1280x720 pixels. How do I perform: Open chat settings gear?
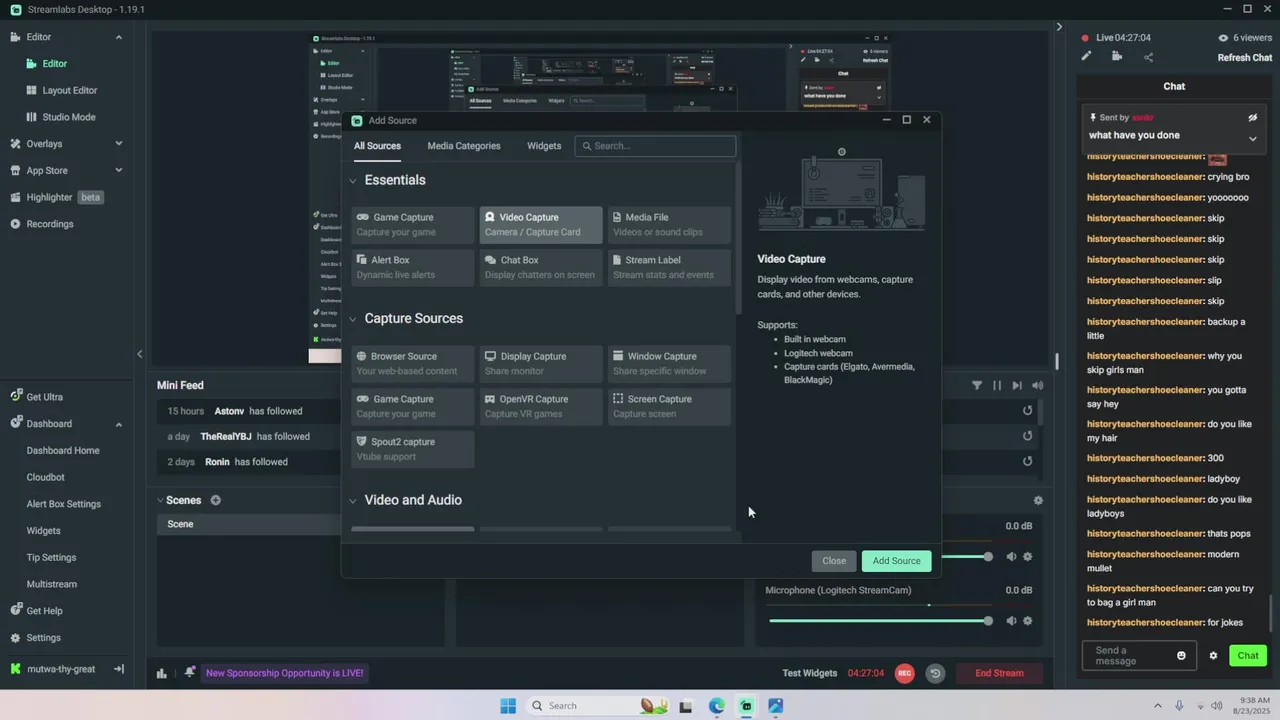click(1213, 656)
